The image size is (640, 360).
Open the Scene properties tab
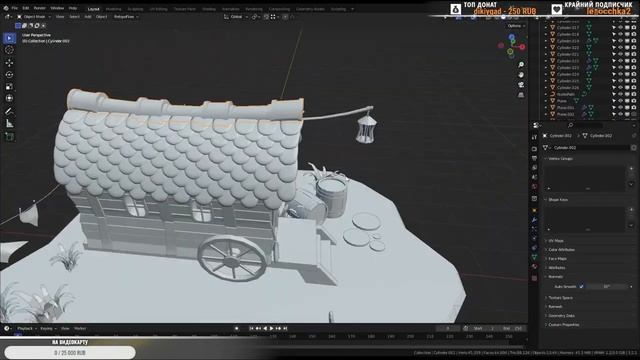pos(534,177)
